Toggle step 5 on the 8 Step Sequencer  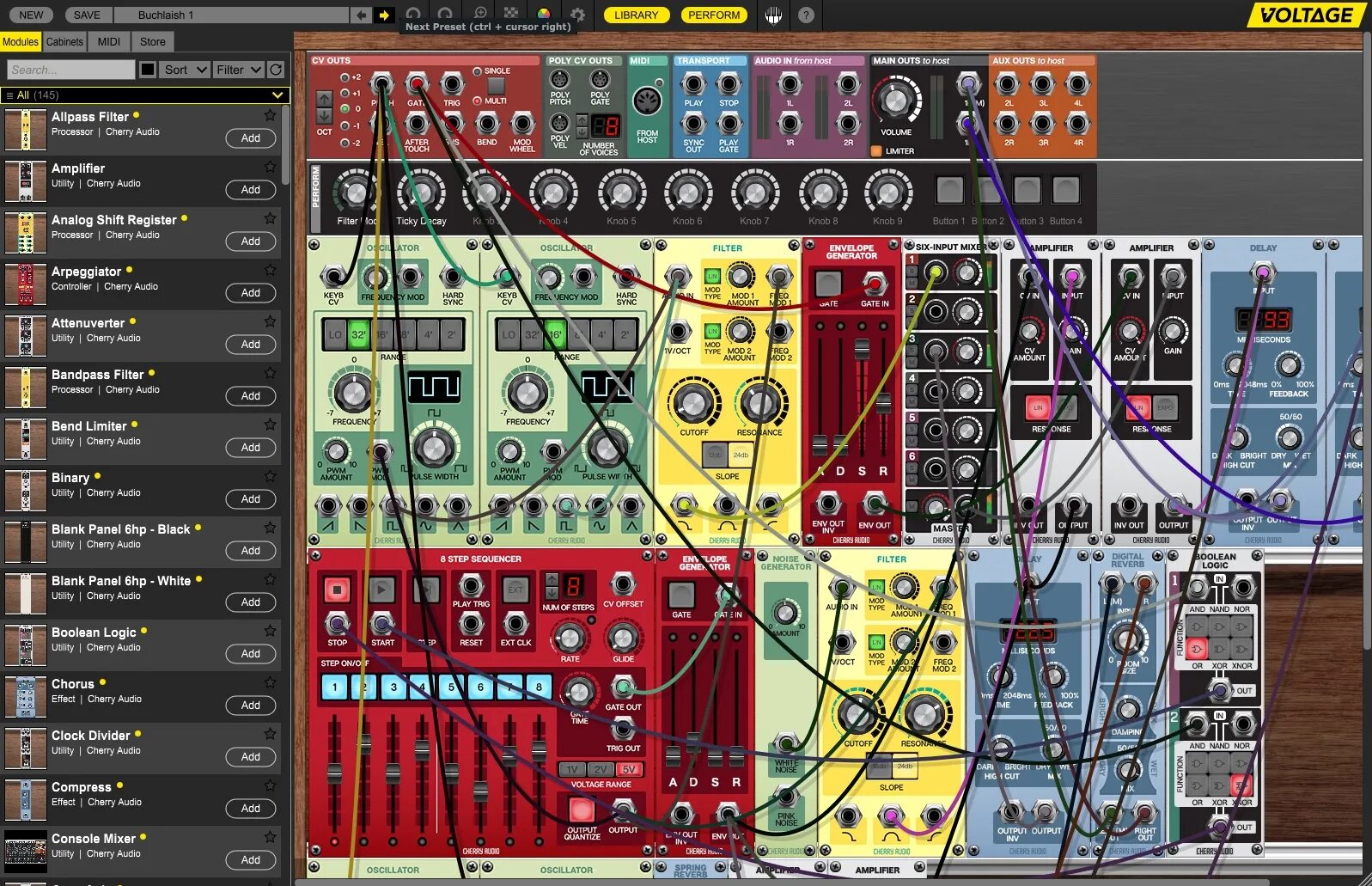coord(452,687)
